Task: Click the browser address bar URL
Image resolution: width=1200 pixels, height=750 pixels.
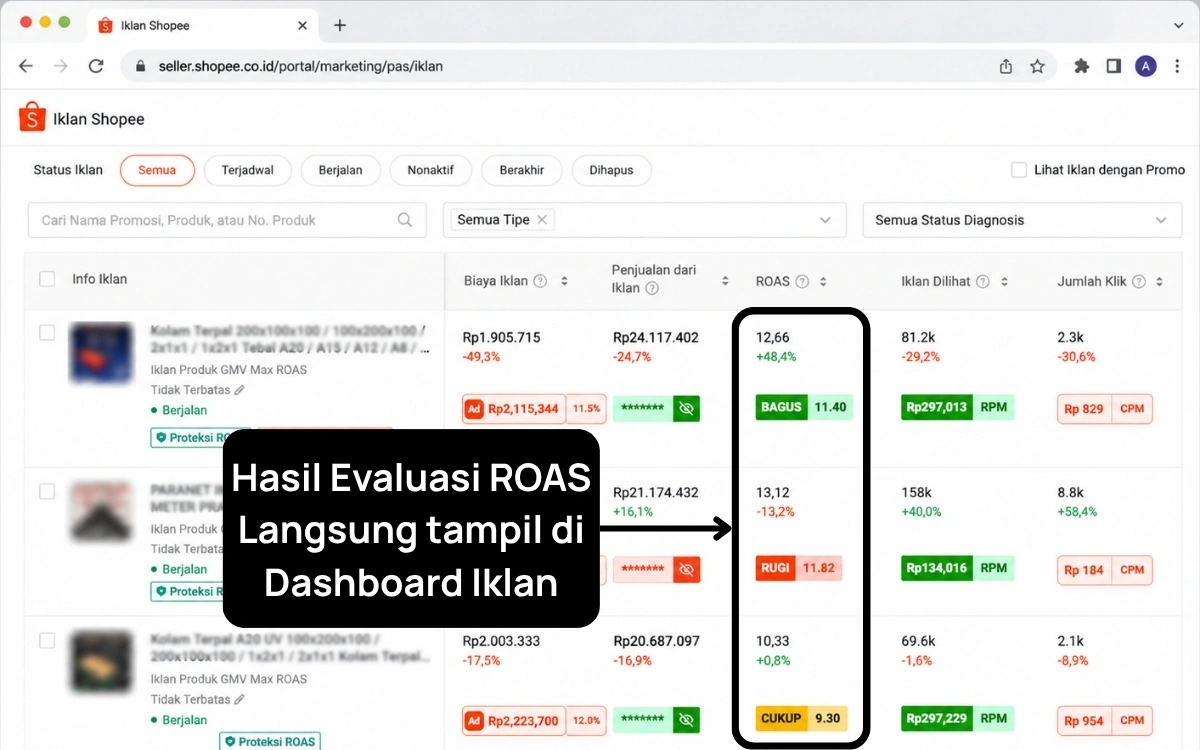Action: (x=301, y=66)
